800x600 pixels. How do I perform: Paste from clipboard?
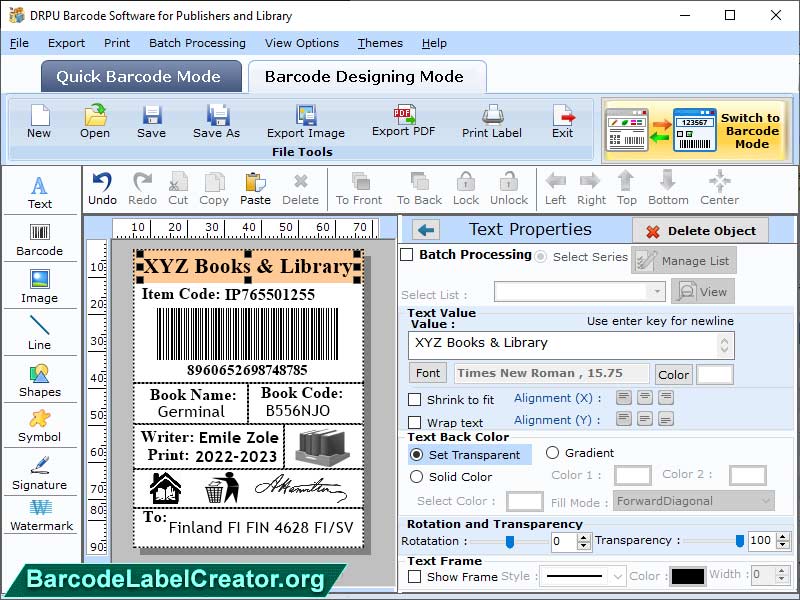pyautogui.click(x=255, y=189)
